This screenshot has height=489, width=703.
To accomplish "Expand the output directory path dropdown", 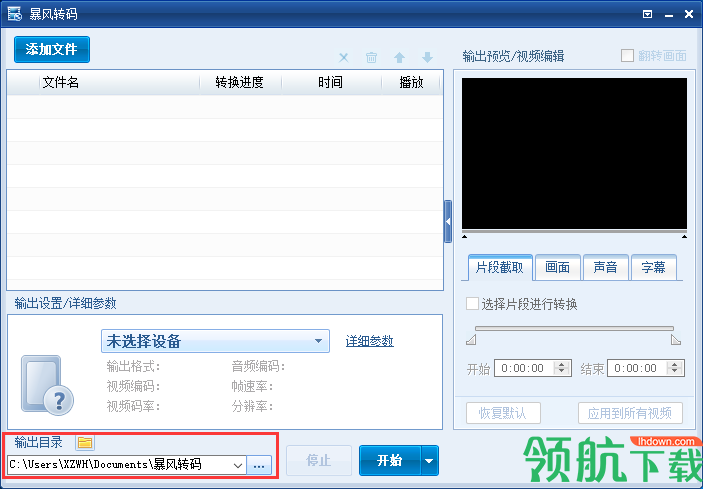I will click(x=238, y=465).
